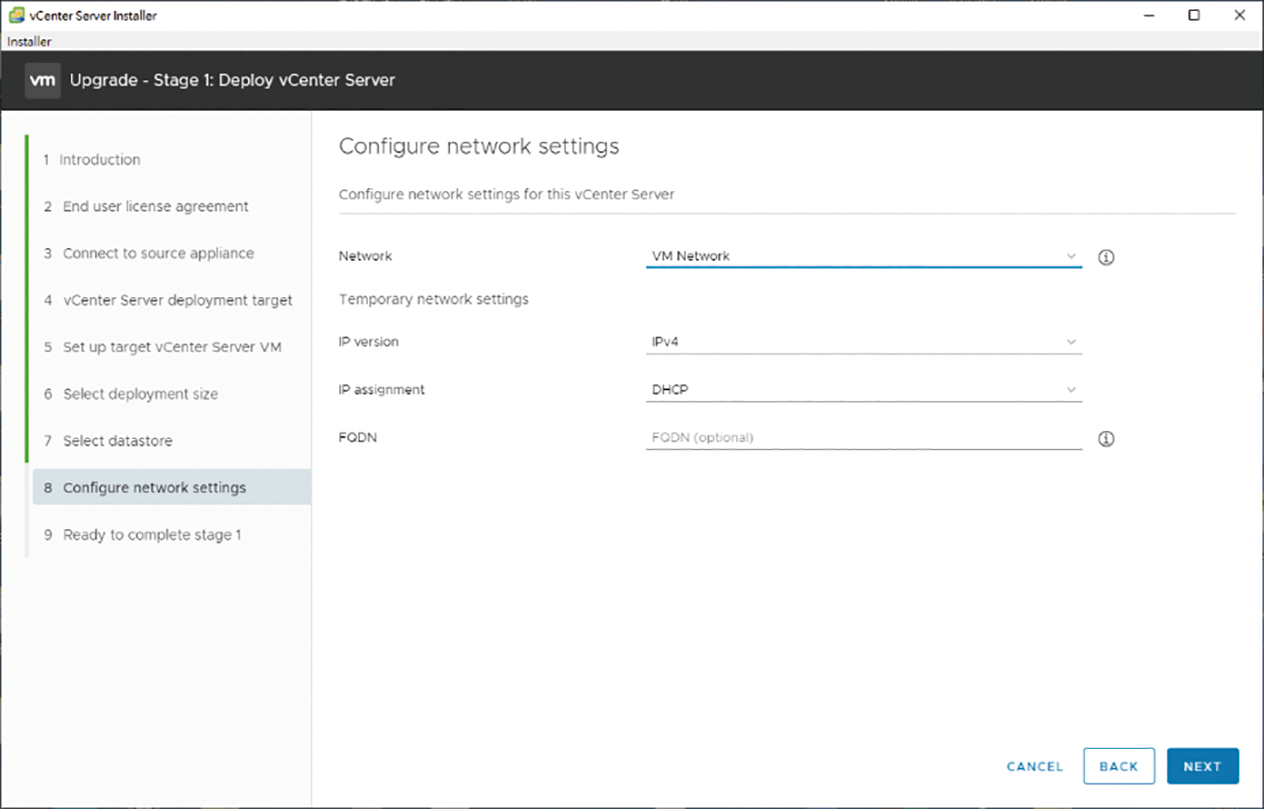Open the Network dropdown showing VM Network
This screenshot has height=809, width=1264.
[x=864, y=256]
